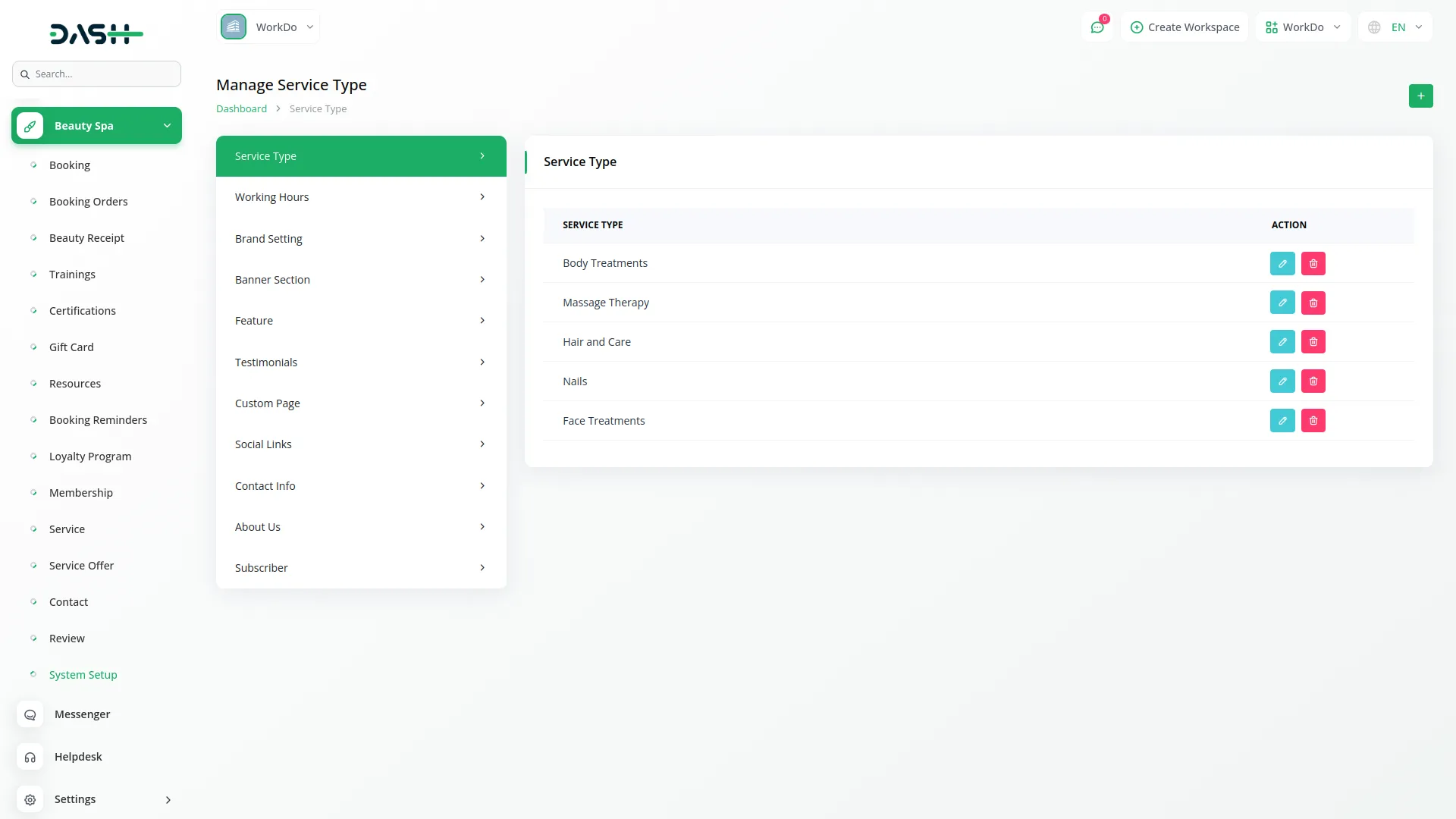This screenshot has width=1456, height=819.
Task: Select the Brand Setting tab
Action: 361,239
